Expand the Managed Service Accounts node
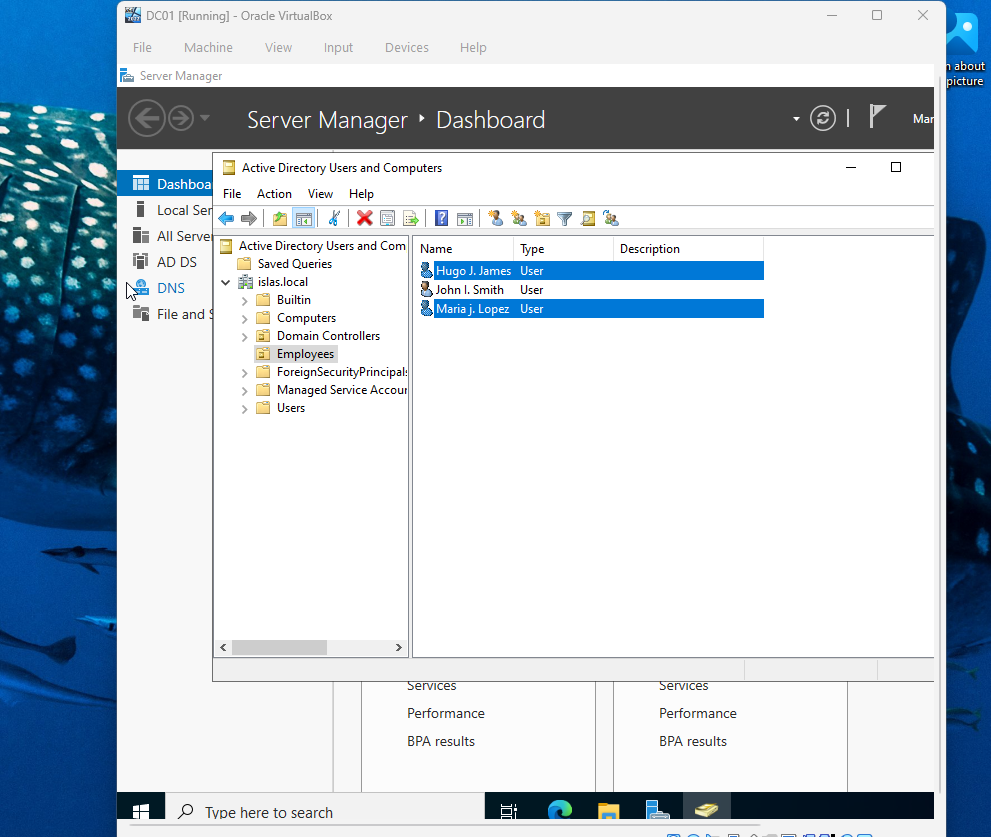Image resolution: width=991 pixels, height=837 pixels. pos(245,391)
